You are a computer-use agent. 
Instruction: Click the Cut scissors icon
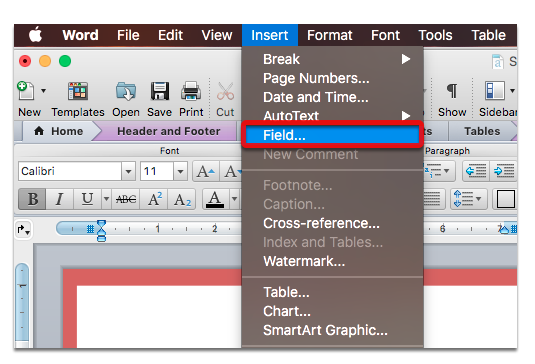[x=226, y=91]
